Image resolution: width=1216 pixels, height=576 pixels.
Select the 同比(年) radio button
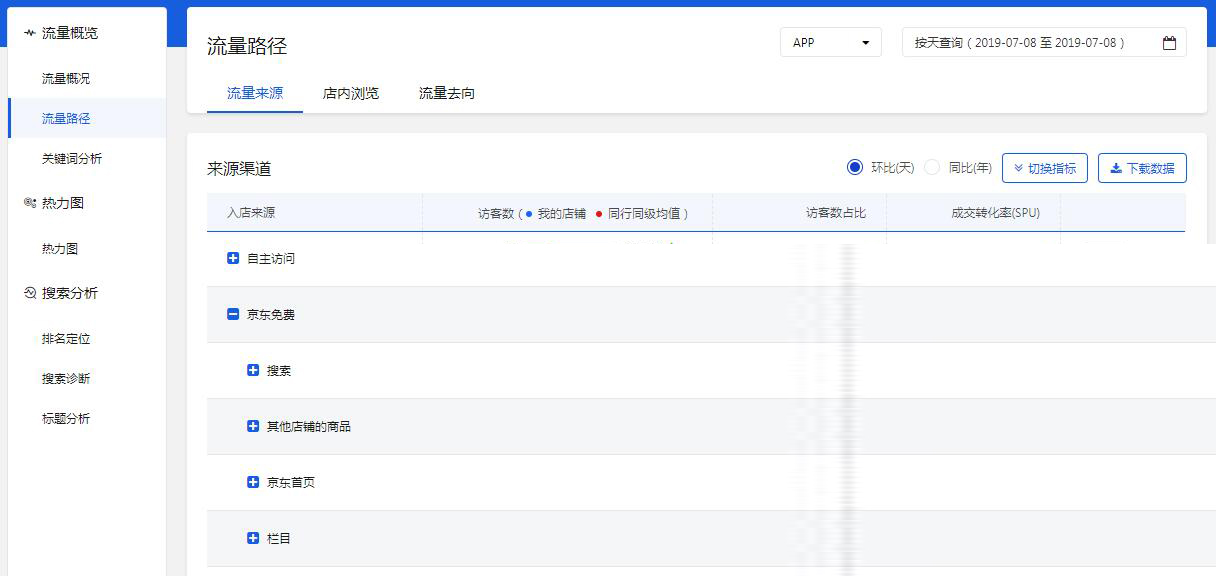[x=932, y=167]
